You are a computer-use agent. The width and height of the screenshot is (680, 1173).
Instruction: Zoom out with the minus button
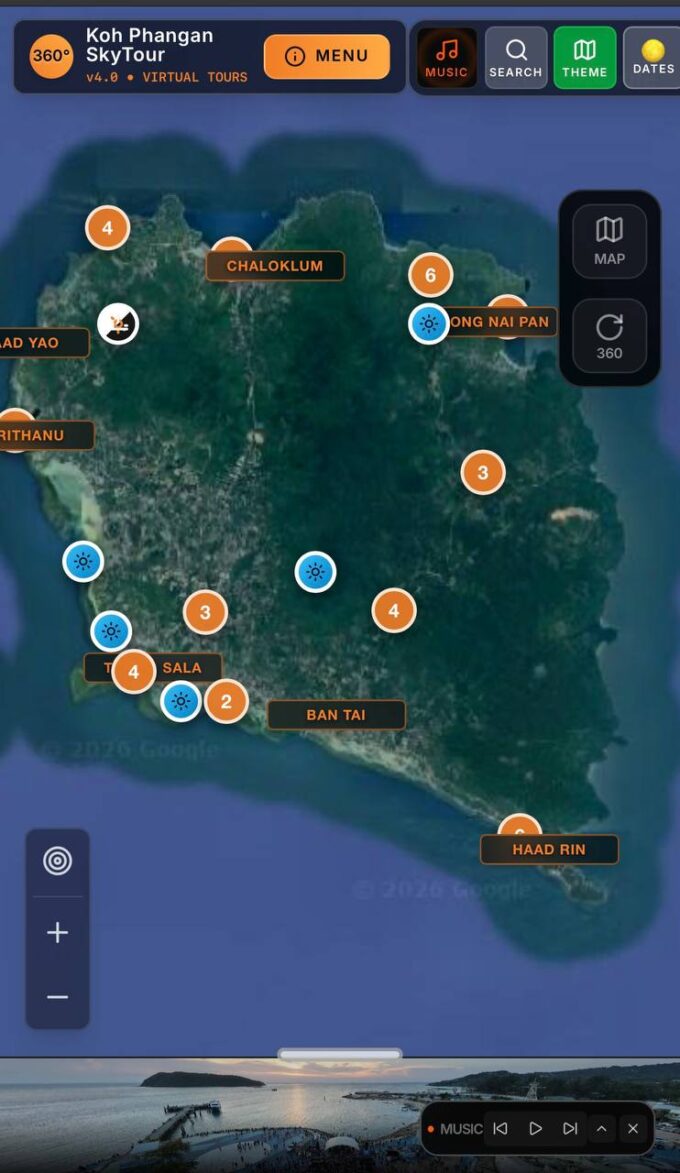pyautogui.click(x=58, y=997)
